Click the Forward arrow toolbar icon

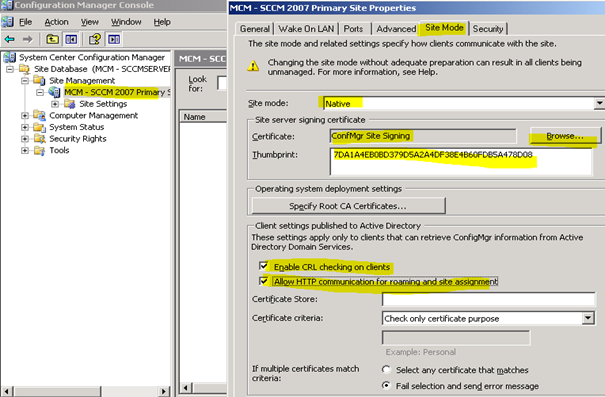point(27,39)
